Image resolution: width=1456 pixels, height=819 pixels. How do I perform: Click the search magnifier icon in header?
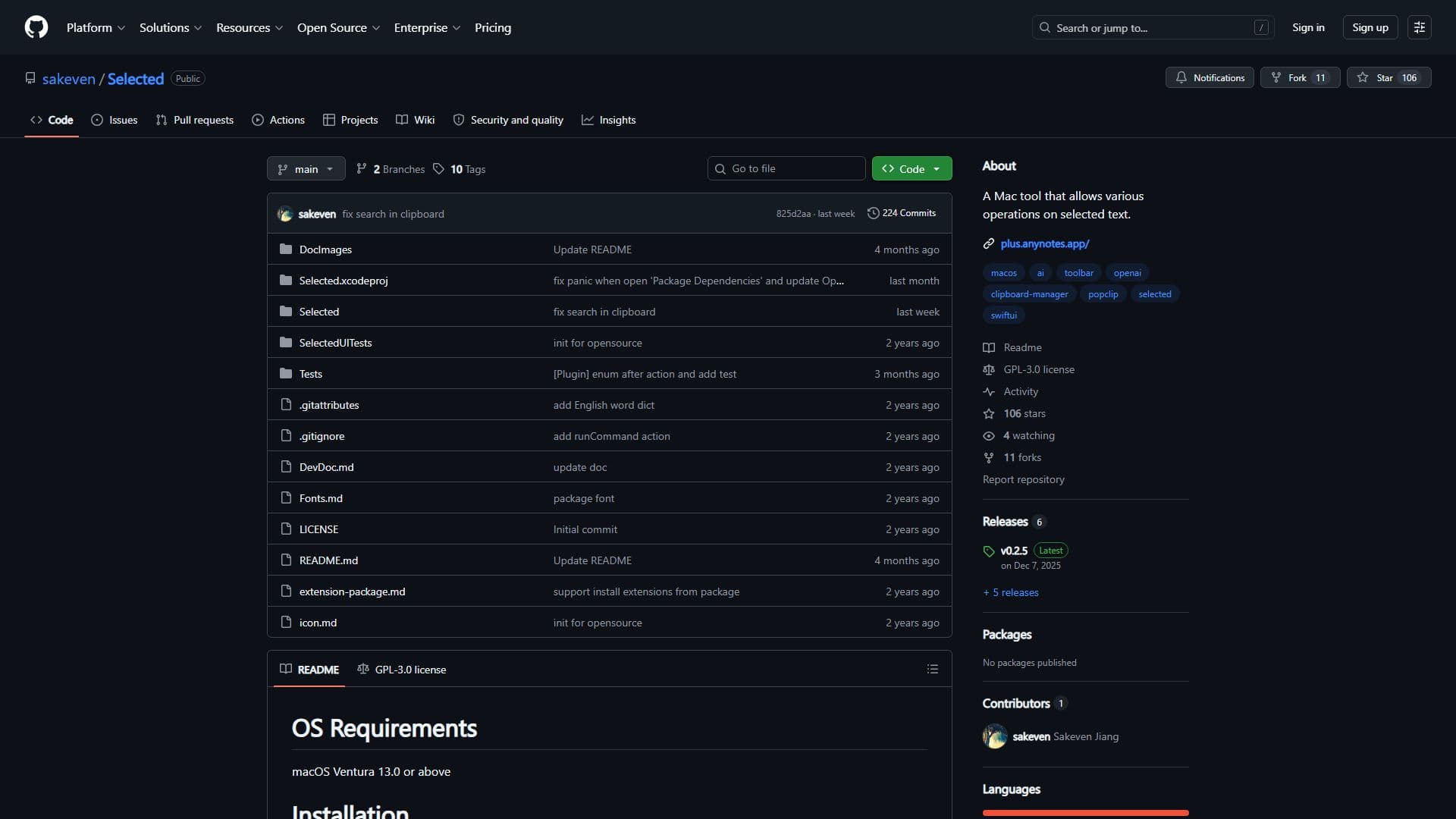[x=1045, y=27]
